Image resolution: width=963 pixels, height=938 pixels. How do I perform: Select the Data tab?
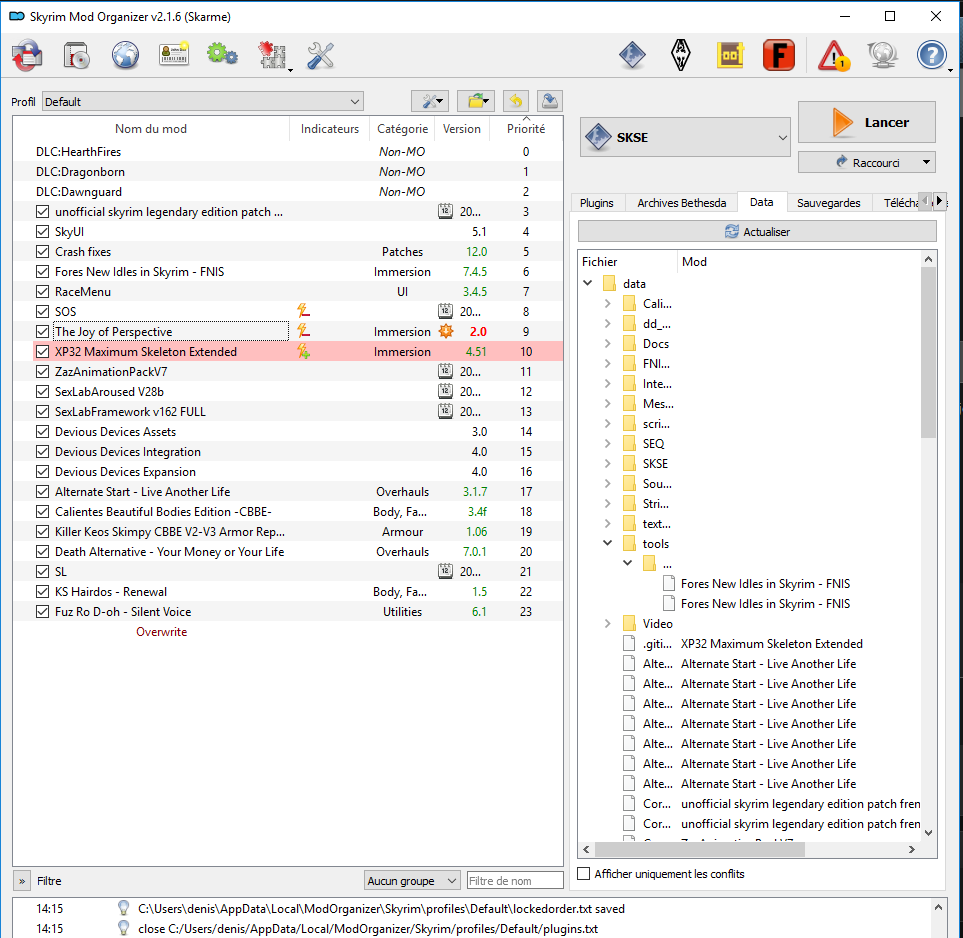[x=762, y=202]
